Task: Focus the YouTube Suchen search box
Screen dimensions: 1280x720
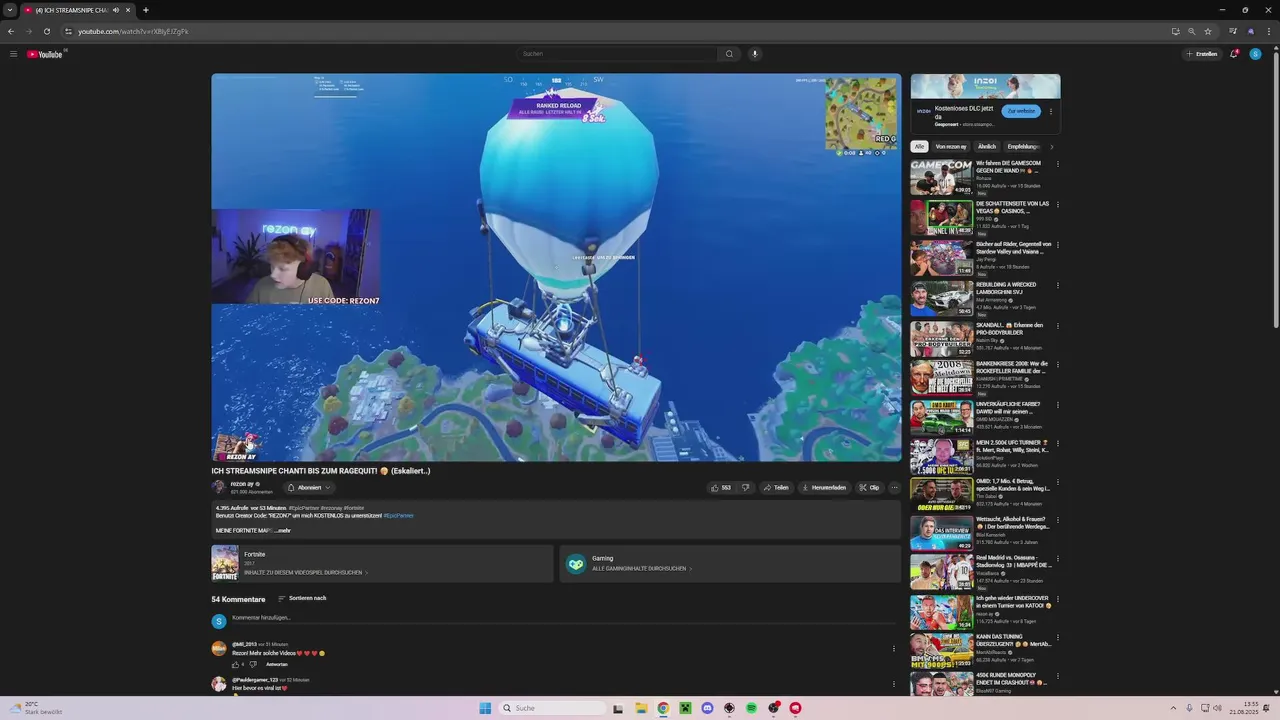Action: point(617,54)
